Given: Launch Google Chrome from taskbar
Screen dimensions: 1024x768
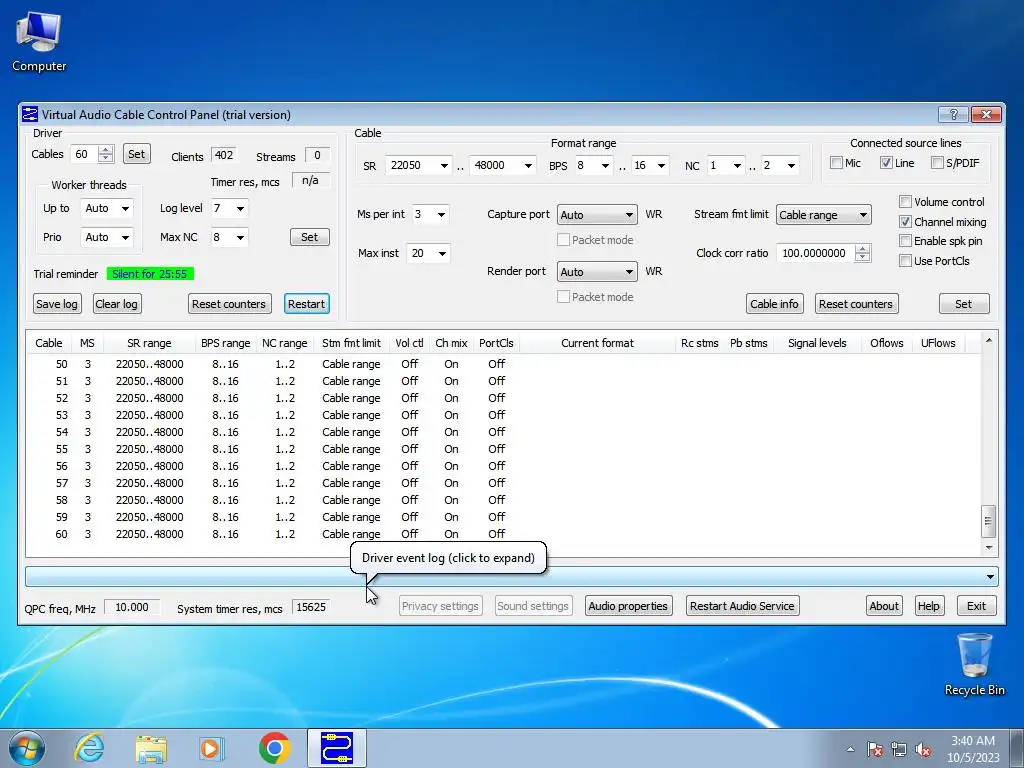Looking at the screenshot, I should click(274, 748).
